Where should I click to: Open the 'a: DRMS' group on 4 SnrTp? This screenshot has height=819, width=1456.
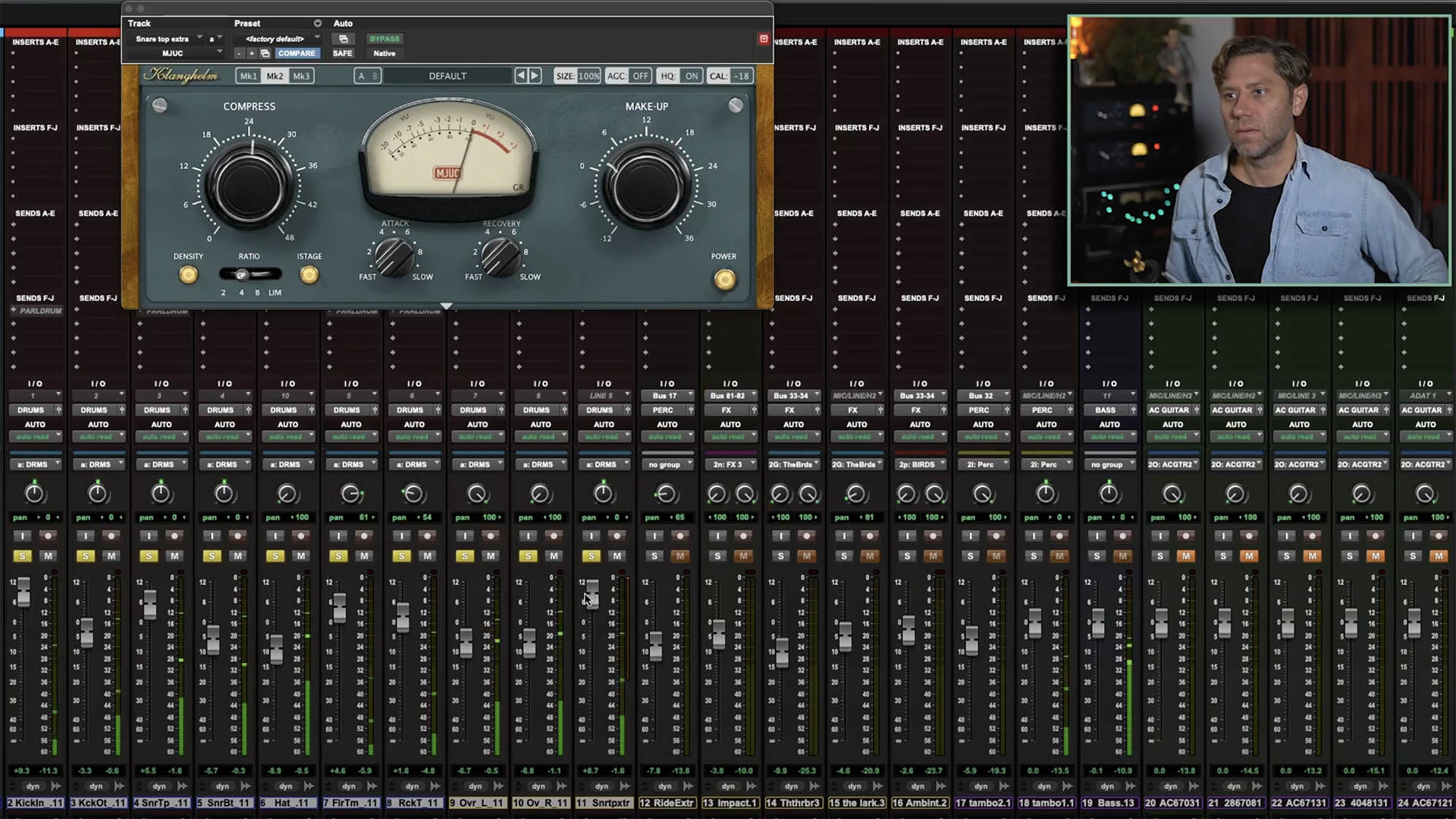pos(162,464)
